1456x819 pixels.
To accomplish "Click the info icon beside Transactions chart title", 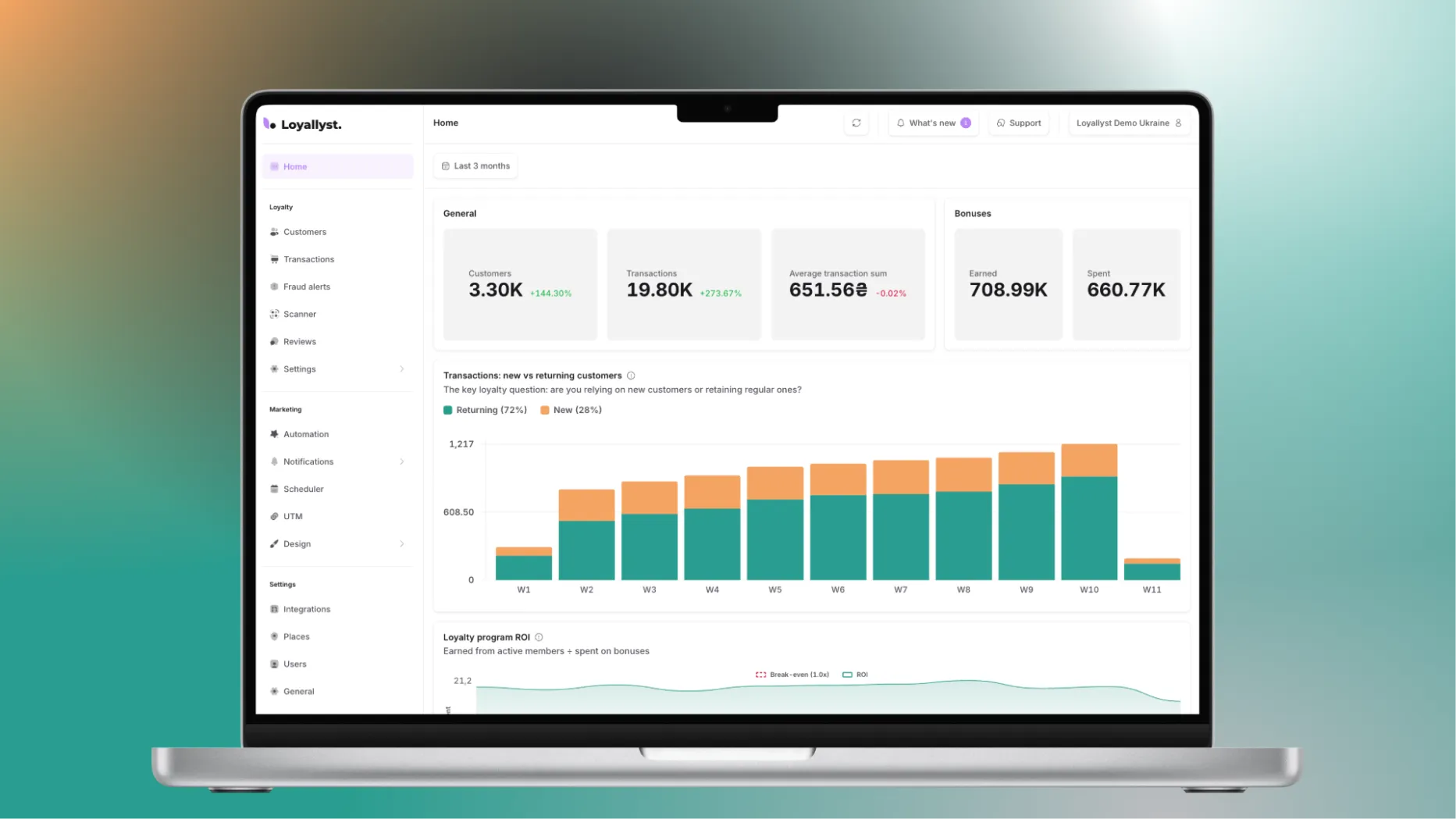I will (631, 376).
